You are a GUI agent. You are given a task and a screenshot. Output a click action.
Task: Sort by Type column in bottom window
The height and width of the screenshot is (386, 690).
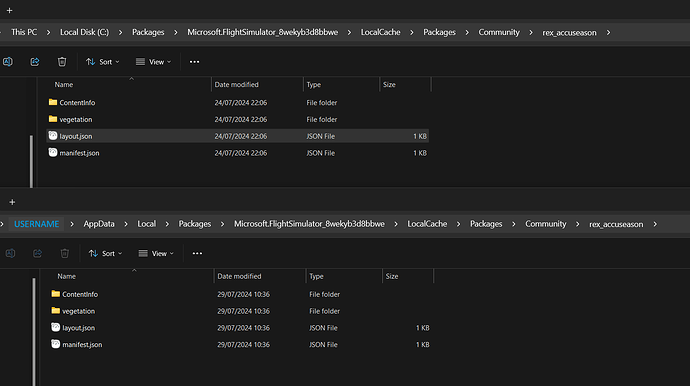point(316,276)
